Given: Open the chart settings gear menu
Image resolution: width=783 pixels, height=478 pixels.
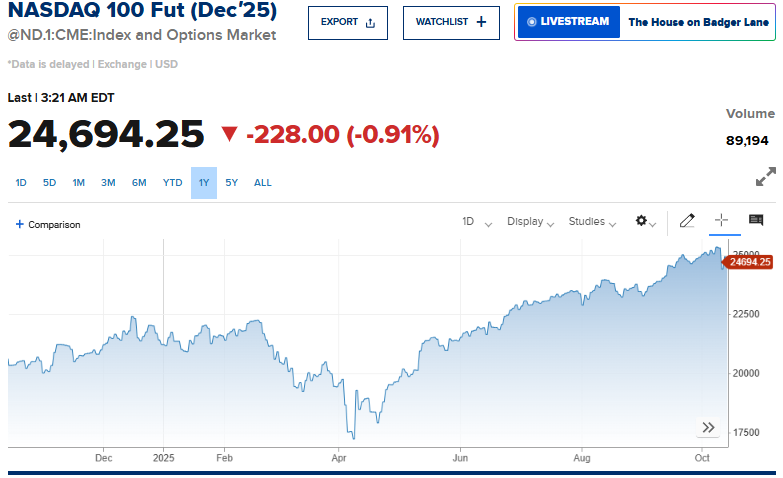Looking at the screenshot, I should click(x=645, y=221).
